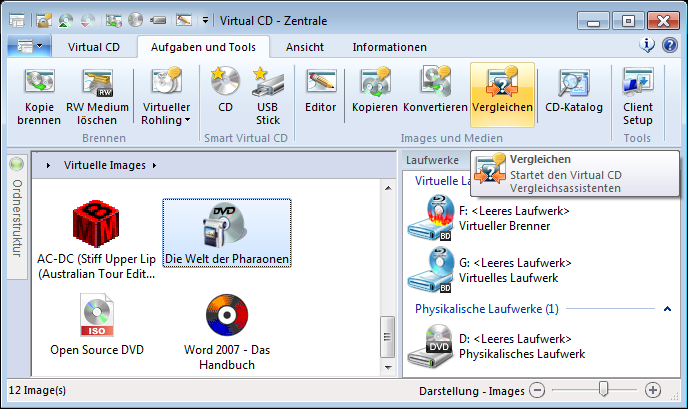Screen dimensions: 688x409
Task: Click the green-arrow insert disc quick icon
Action: (x=66, y=20)
